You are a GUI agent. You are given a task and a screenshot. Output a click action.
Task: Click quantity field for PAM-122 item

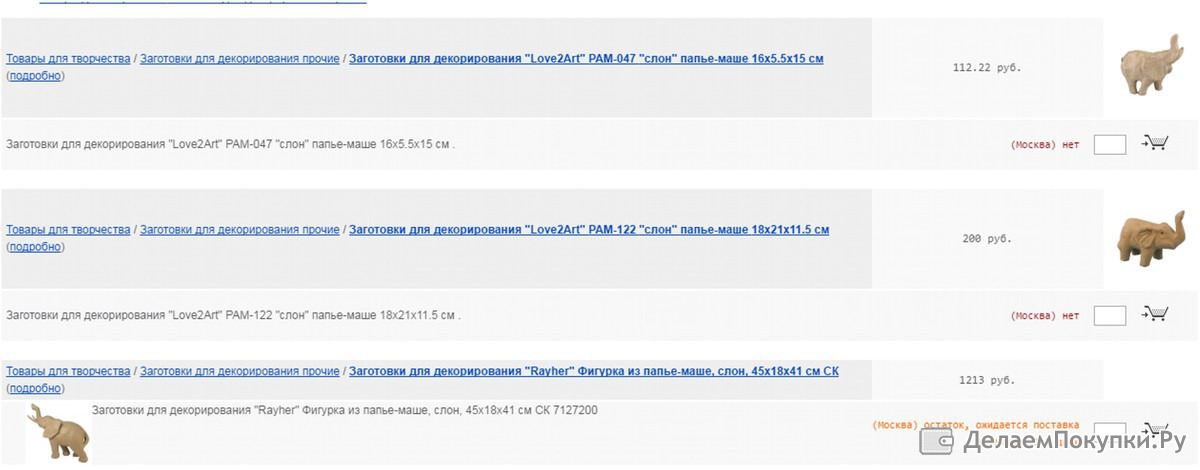1110,315
